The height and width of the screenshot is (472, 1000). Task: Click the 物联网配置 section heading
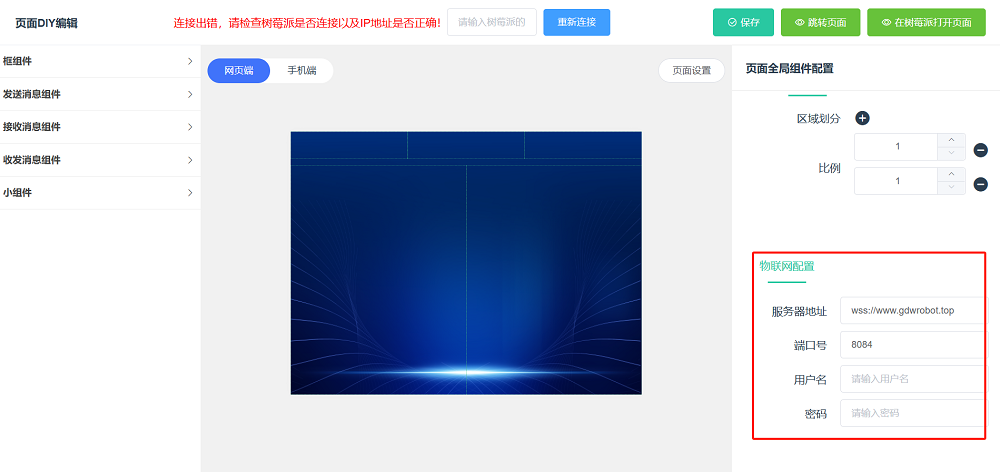click(x=787, y=266)
